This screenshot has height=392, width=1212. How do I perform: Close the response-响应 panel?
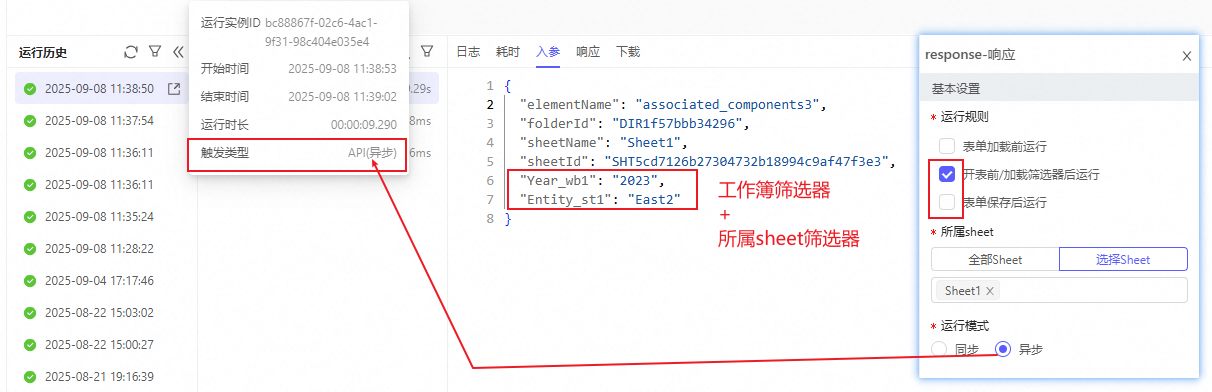click(1187, 56)
